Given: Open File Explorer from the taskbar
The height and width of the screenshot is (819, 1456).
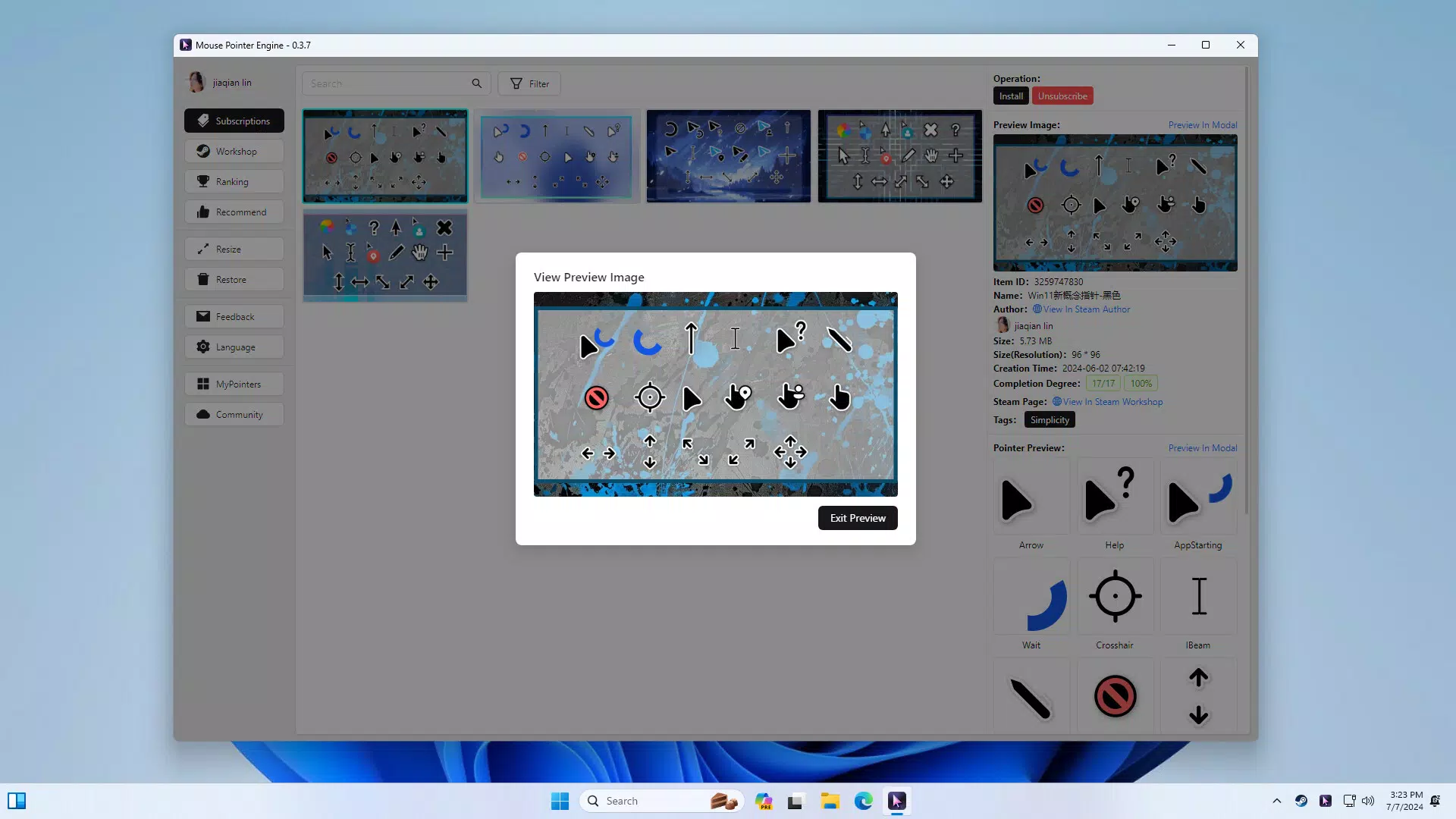Looking at the screenshot, I should (830, 801).
